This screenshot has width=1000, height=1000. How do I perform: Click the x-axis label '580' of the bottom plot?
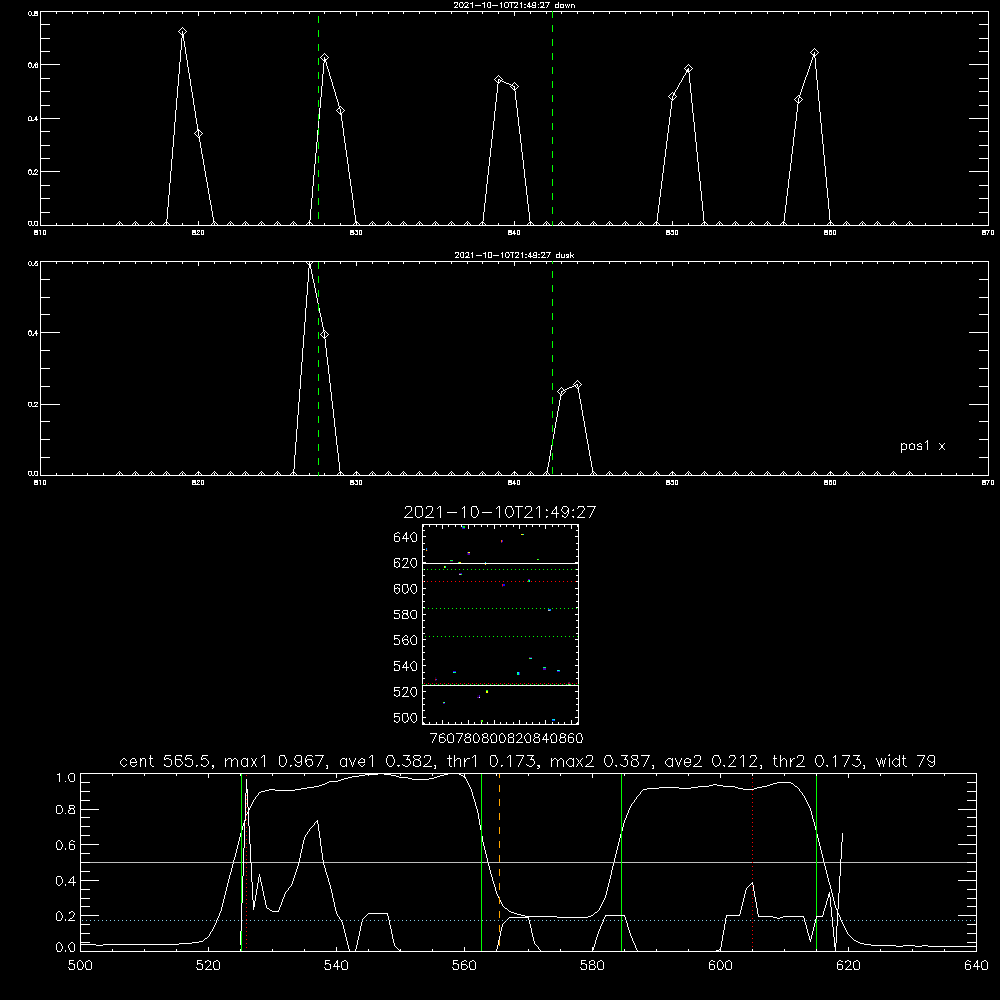click(592, 966)
